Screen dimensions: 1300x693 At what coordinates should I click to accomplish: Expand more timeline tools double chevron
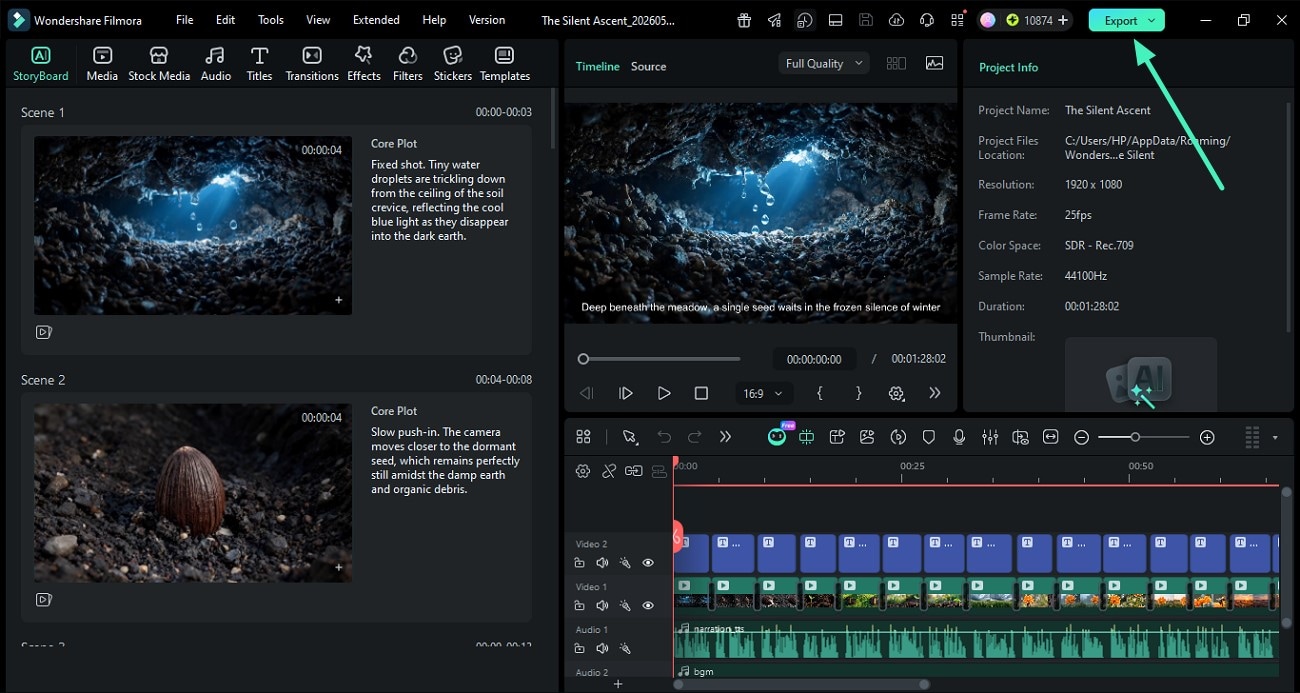coord(726,437)
